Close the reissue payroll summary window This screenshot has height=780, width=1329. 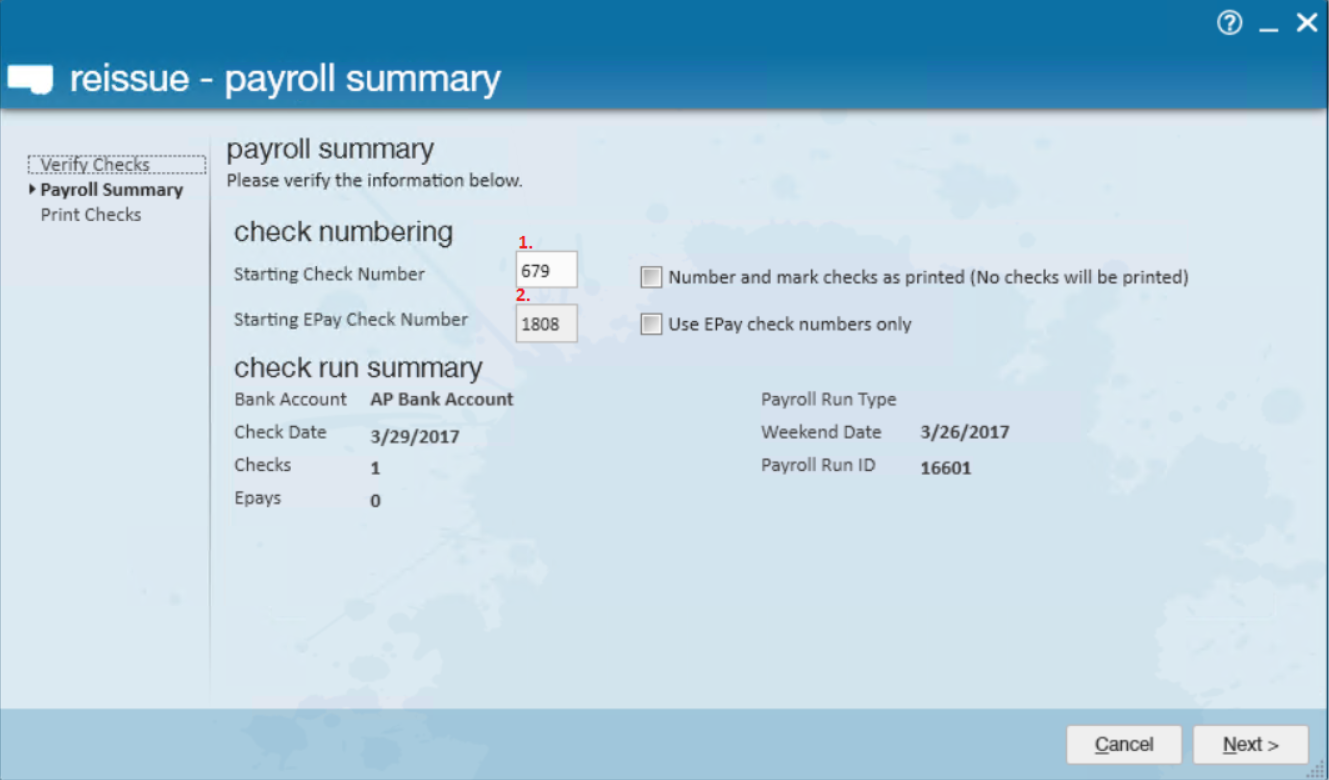[1307, 24]
